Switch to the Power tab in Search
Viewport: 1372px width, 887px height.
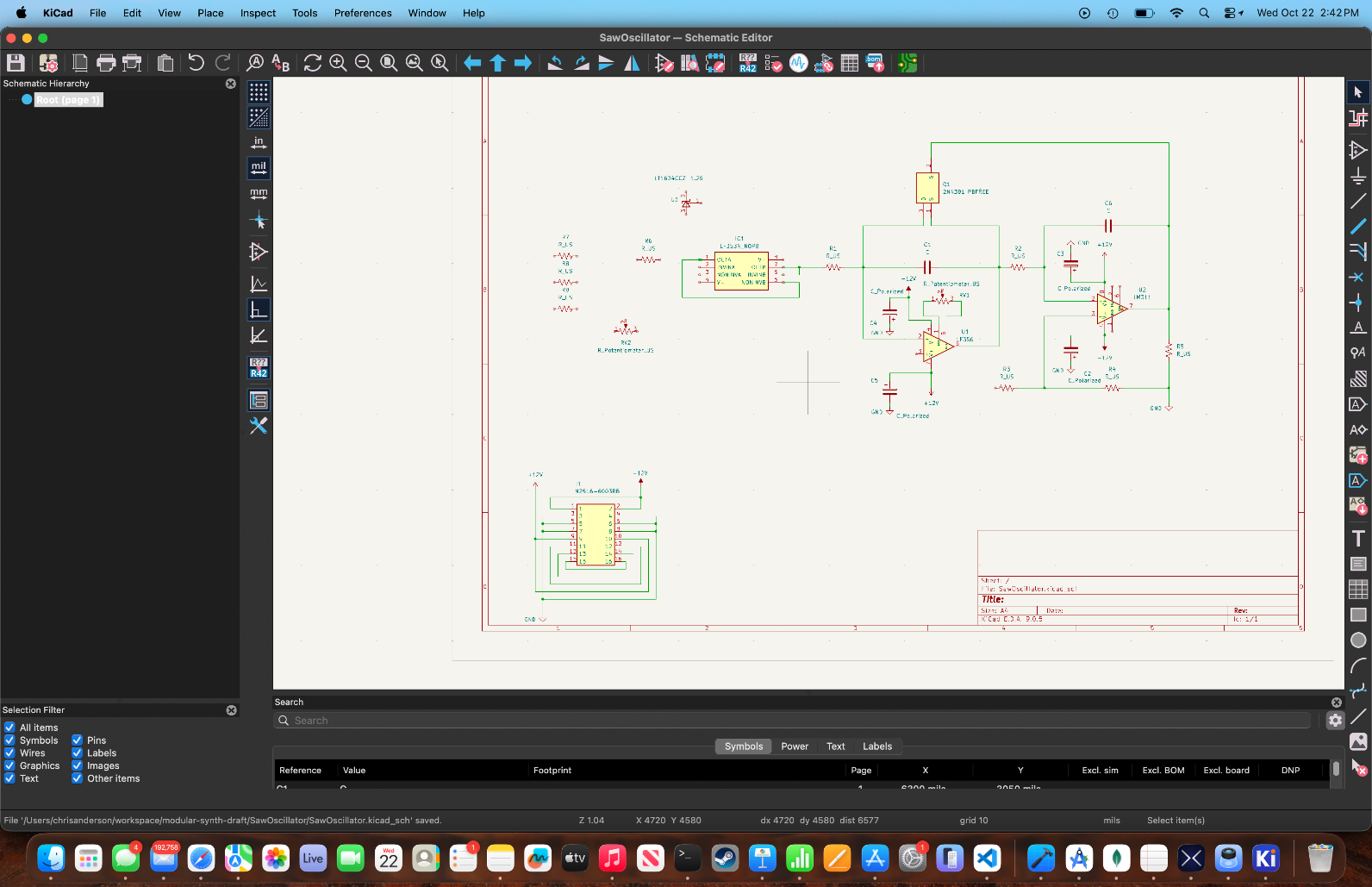point(794,746)
